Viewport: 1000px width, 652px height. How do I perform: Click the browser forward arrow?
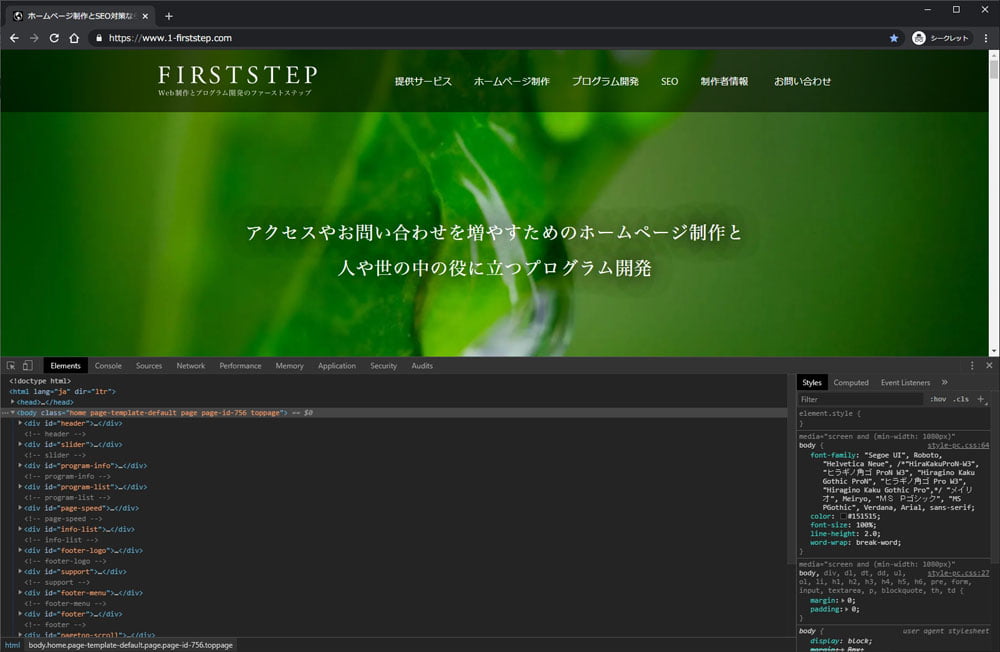click(x=34, y=38)
